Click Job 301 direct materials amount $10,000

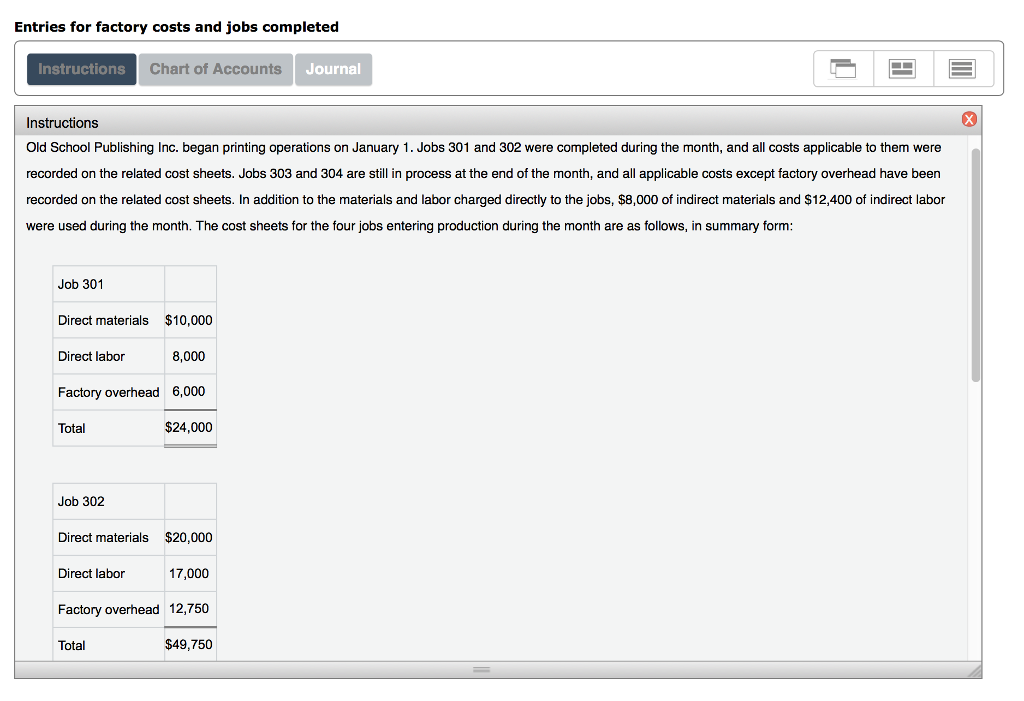[x=189, y=320]
